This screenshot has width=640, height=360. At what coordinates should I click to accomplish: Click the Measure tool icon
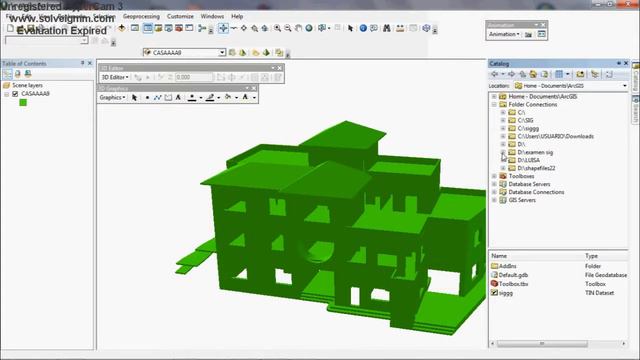coord(400,28)
